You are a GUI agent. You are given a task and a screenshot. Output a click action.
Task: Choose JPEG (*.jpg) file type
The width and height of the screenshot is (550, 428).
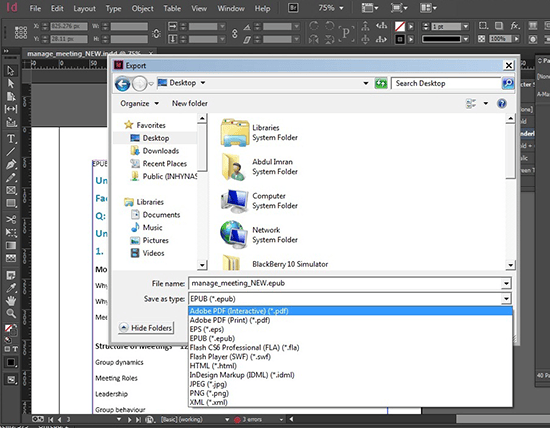point(350,384)
